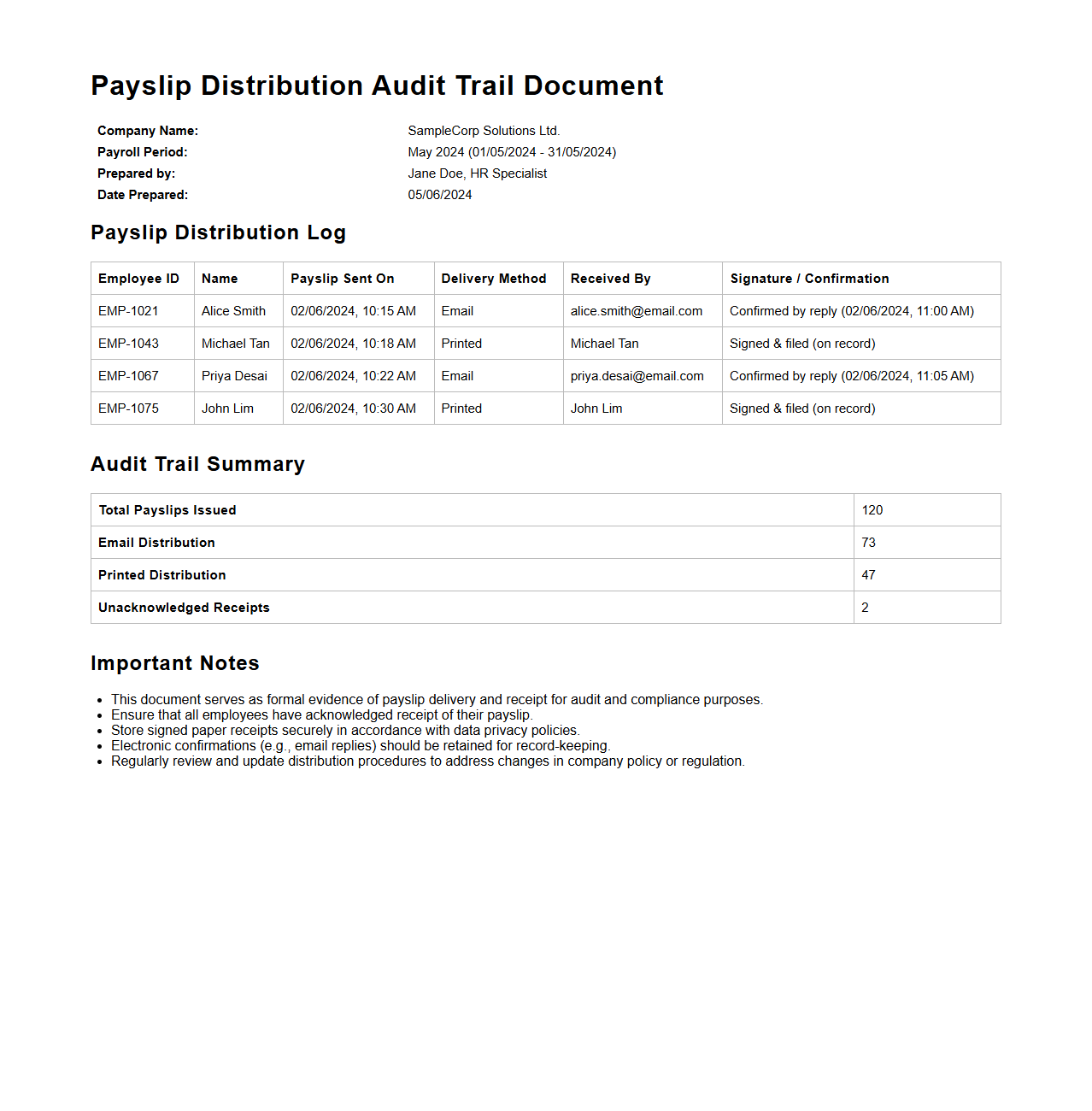This screenshot has width=1092, height=1111.
Task: Click the Email Distribution count 73
Action: 868,543
